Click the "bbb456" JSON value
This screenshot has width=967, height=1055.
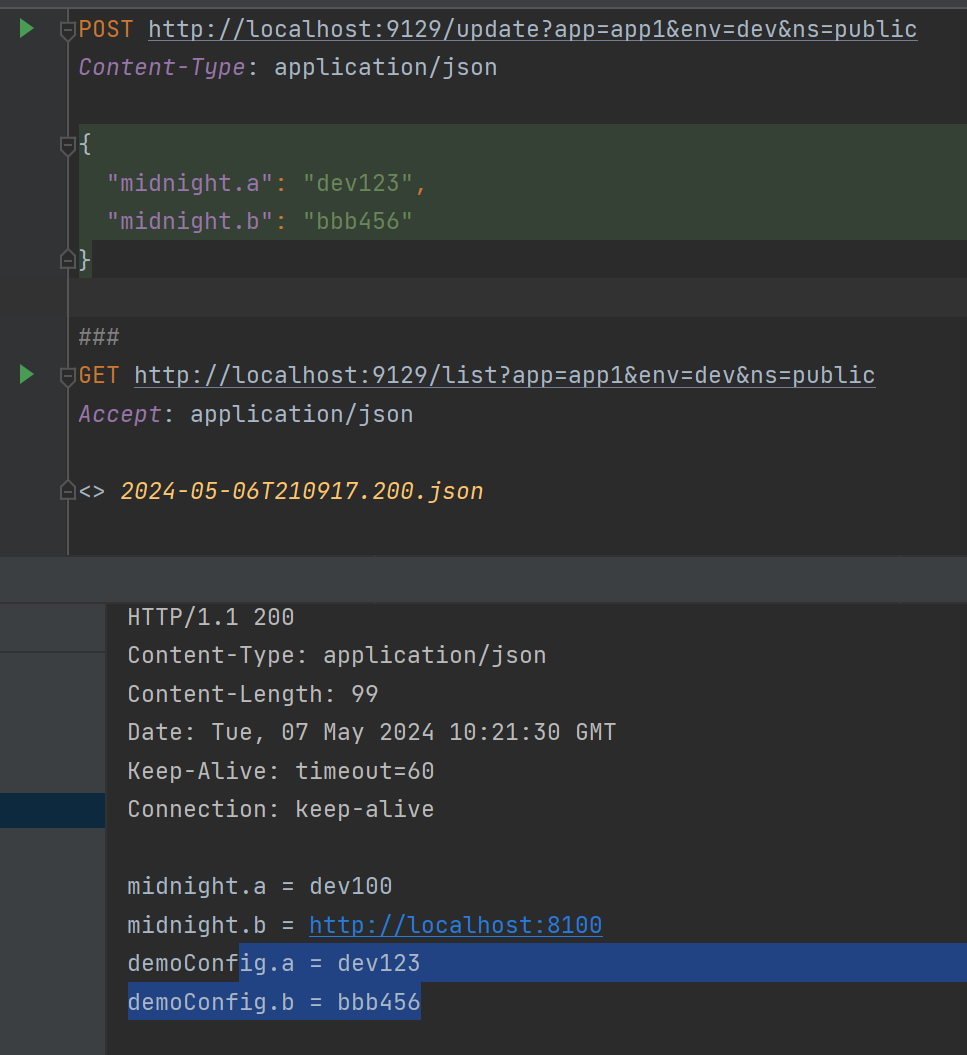357,221
